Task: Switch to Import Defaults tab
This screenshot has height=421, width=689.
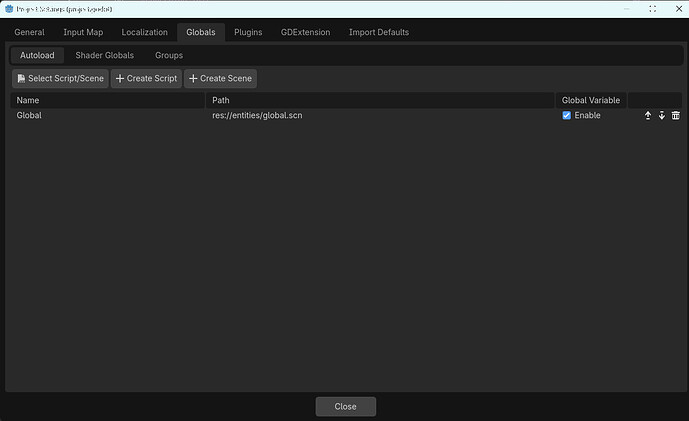Action: (379, 32)
